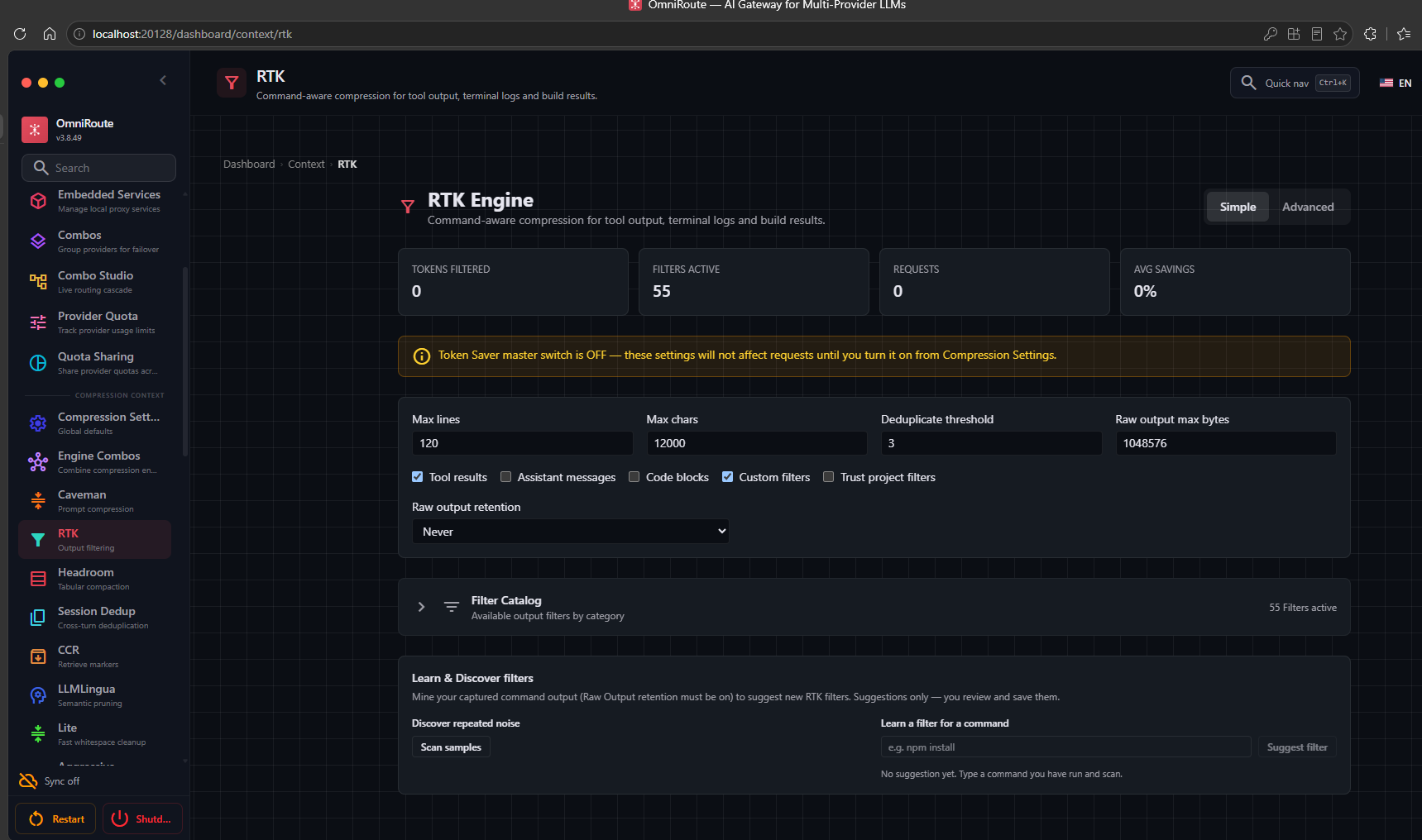The image size is (1422, 840).
Task: Expand the Filter Catalog chevron
Action: [421, 607]
